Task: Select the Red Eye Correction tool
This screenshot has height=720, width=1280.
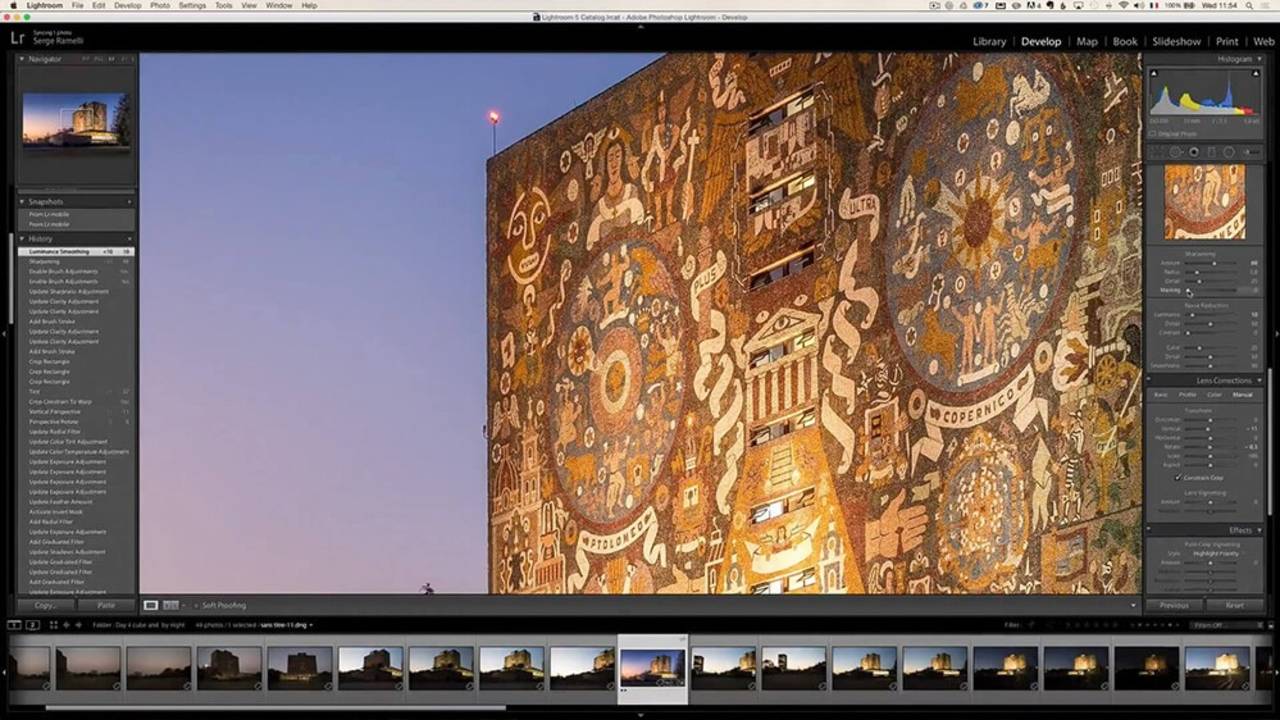Action: (x=1193, y=152)
